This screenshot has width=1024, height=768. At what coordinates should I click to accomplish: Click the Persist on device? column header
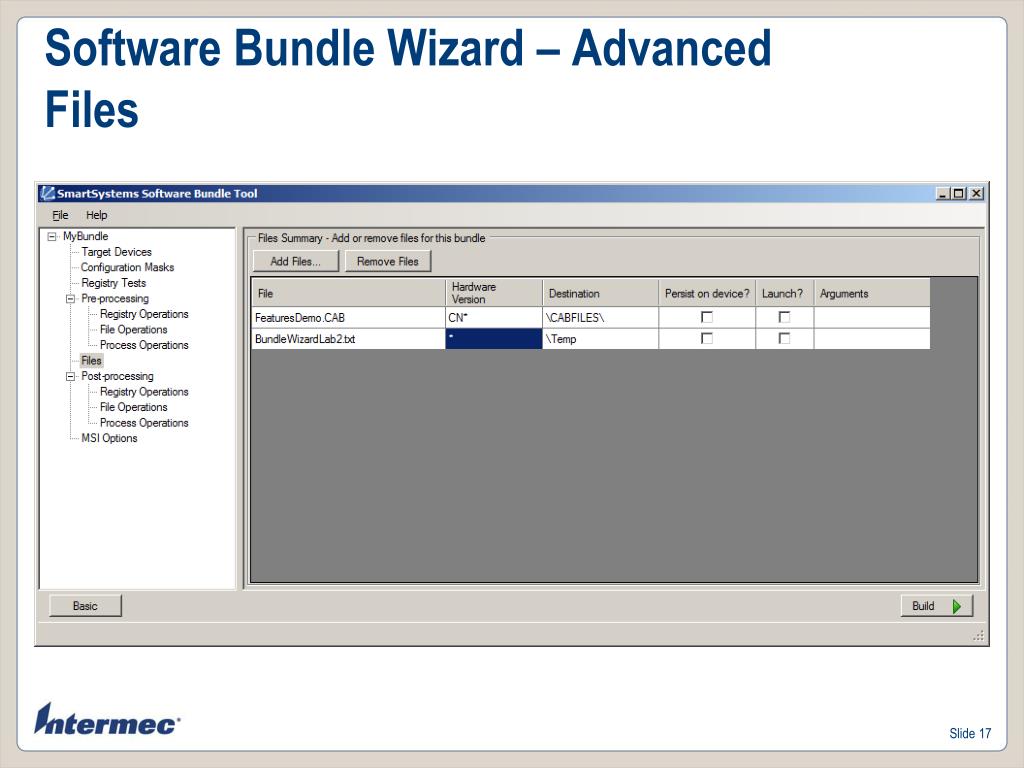point(707,293)
